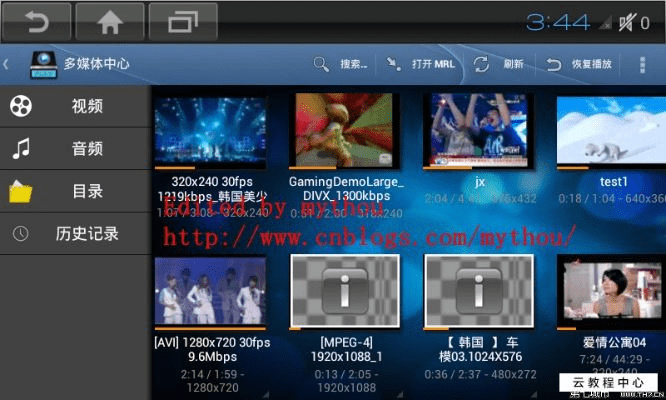Play the 320x240 30fps concert thumbnail
Screen dimensions: 666x400
point(211,131)
